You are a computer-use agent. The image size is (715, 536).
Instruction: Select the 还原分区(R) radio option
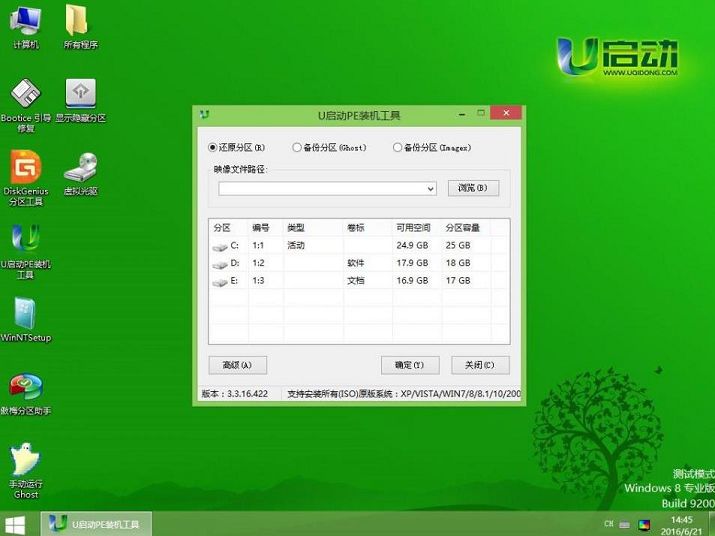pos(236,147)
